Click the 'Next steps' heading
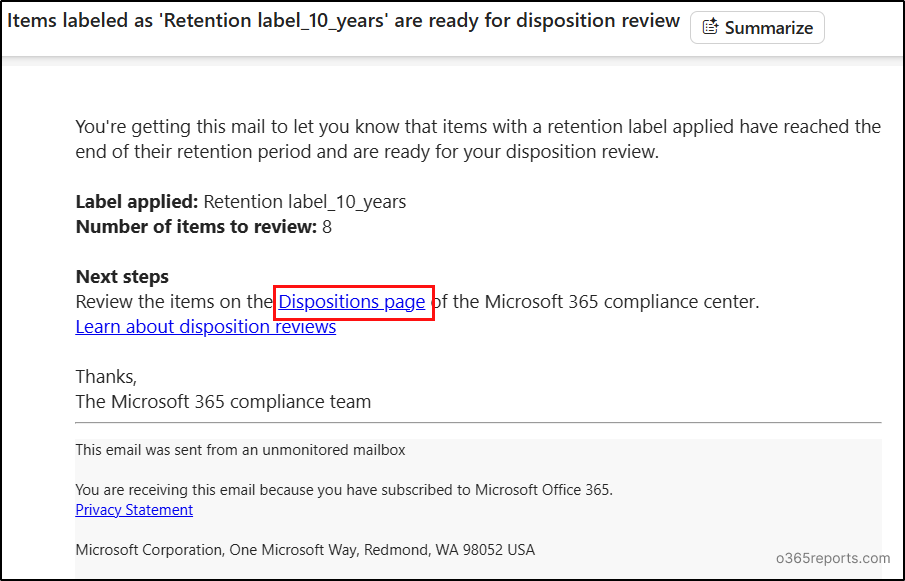Screen dimensions: 905x581 pyautogui.click(x=122, y=277)
